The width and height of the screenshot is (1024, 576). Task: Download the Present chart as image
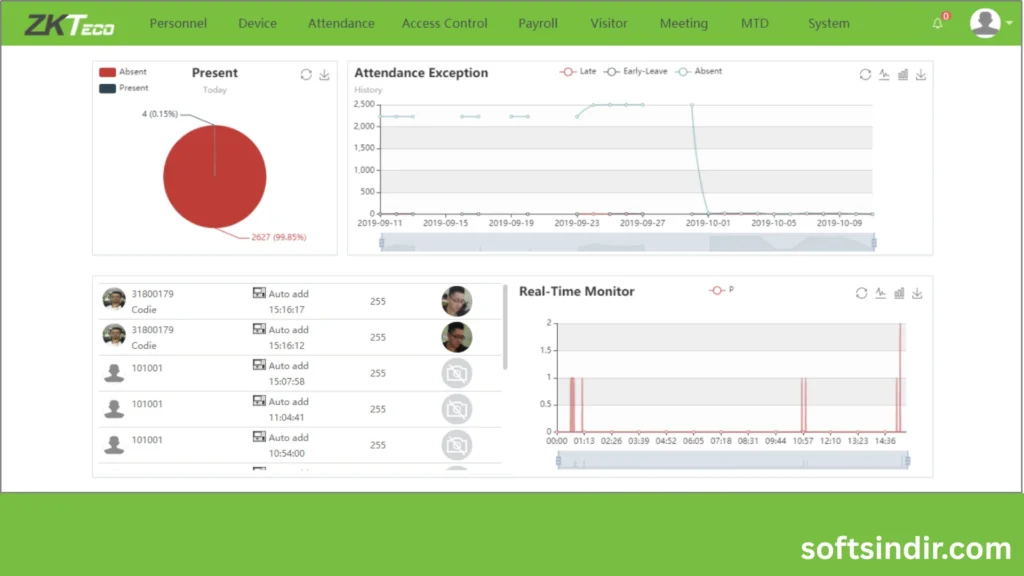(324, 75)
